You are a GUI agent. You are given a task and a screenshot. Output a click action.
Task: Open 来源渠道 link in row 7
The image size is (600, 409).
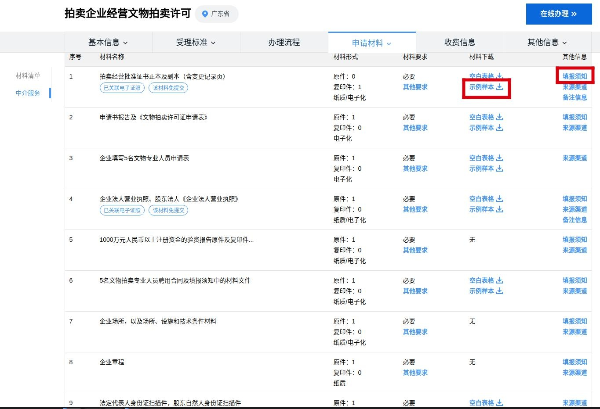575,332
